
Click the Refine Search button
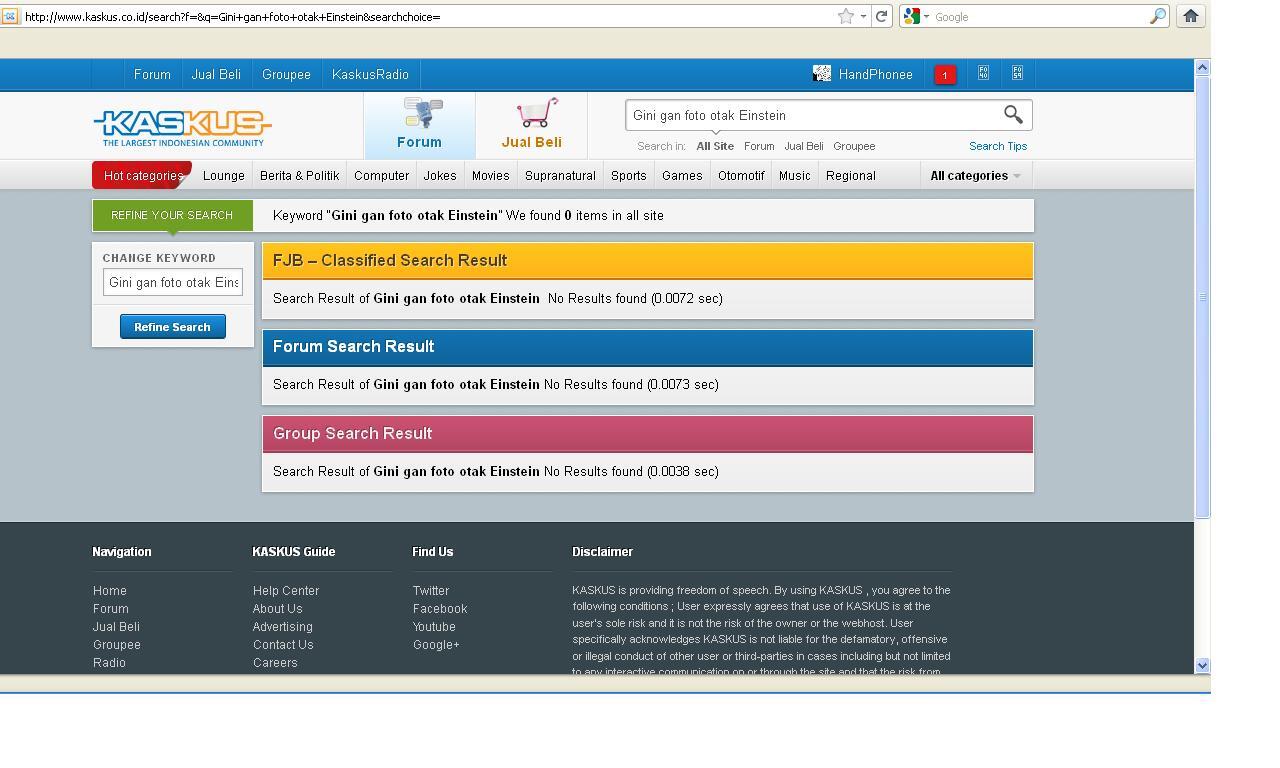(173, 327)
